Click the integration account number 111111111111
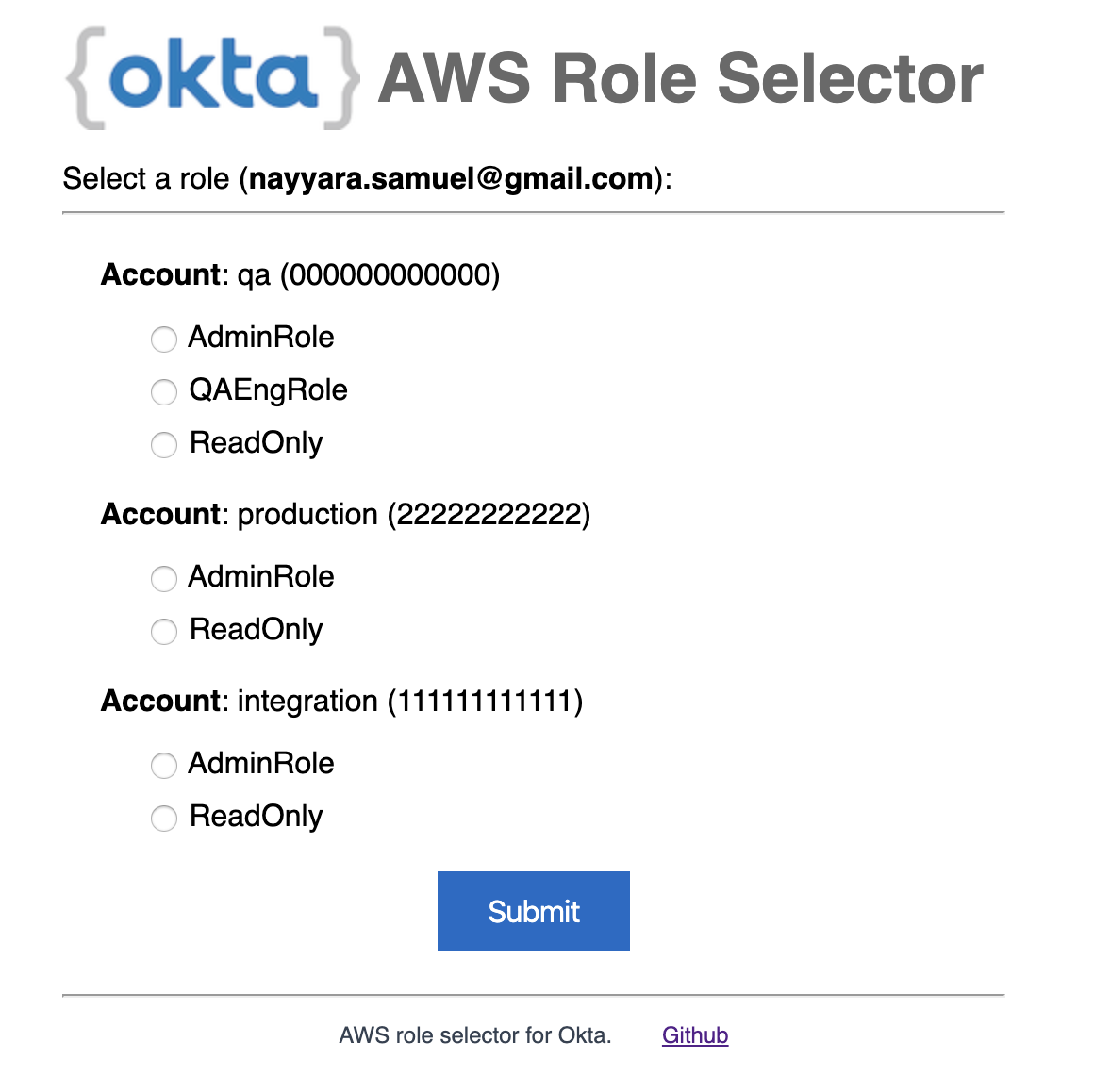 pyautogui.click(x=485, y=702)
